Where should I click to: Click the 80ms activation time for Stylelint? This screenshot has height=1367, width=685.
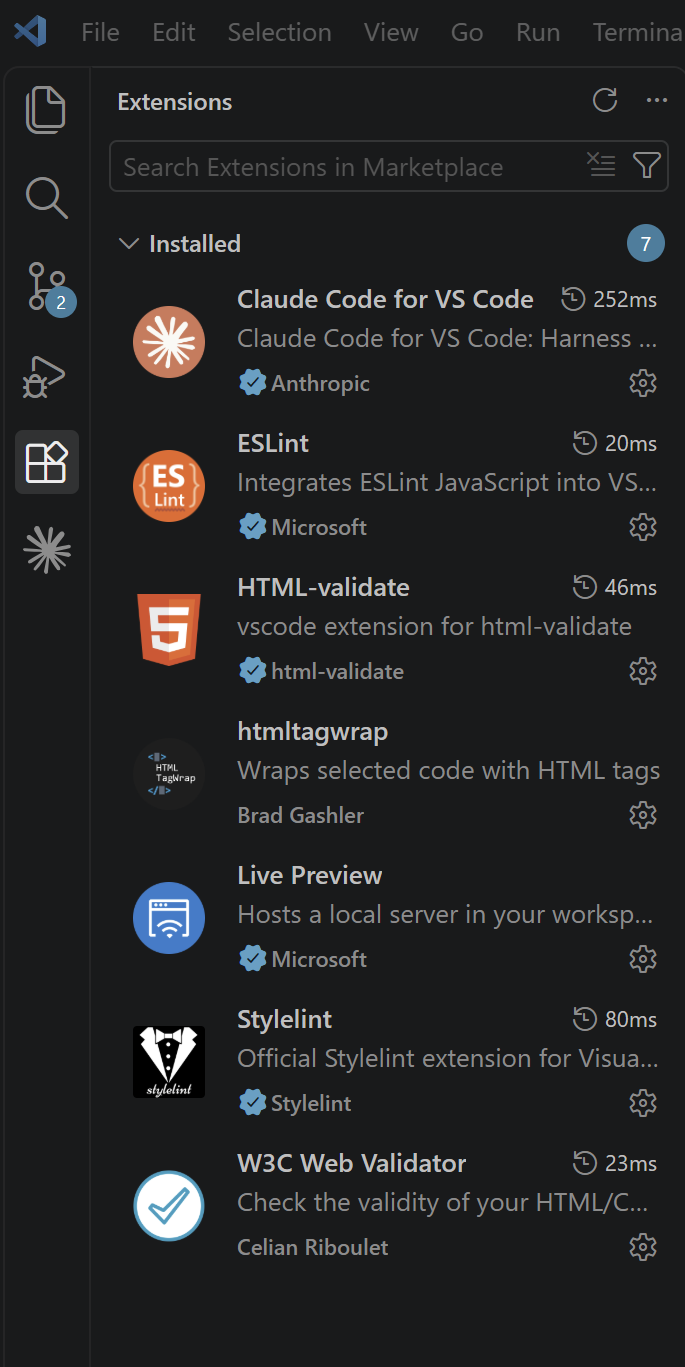pos(614,1019)
